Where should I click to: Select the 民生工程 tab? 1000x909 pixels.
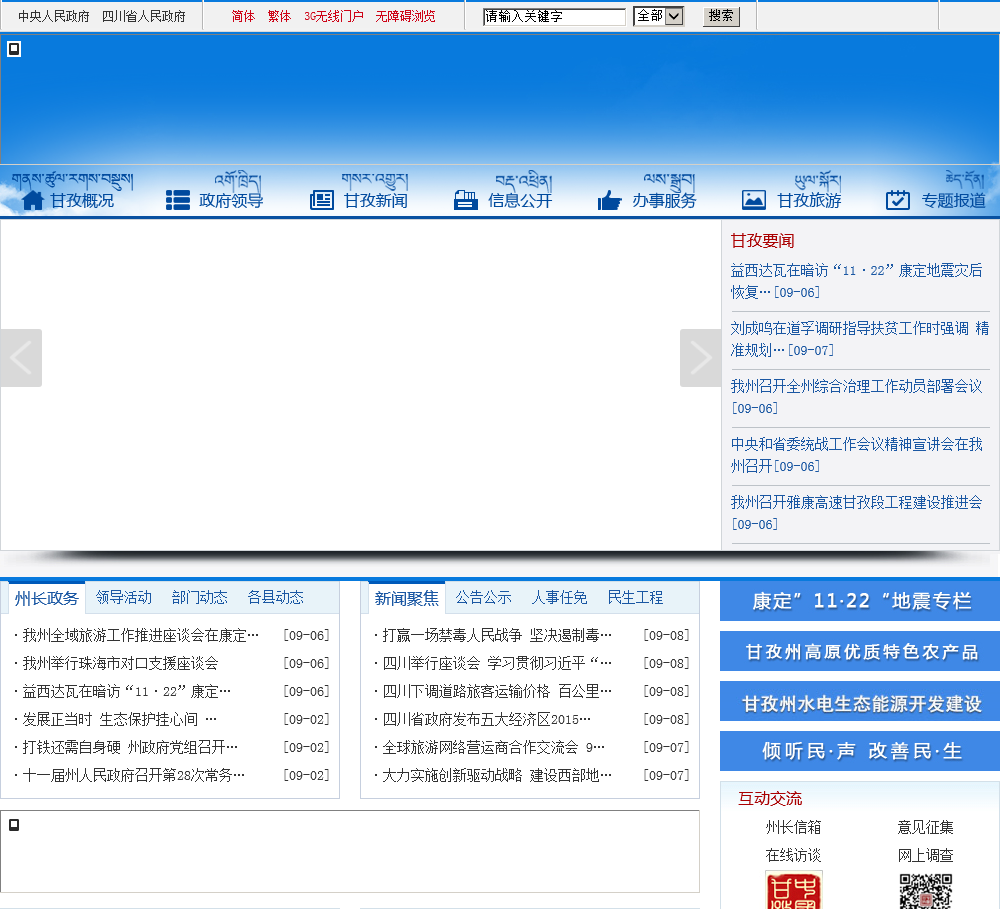[635, 598]
